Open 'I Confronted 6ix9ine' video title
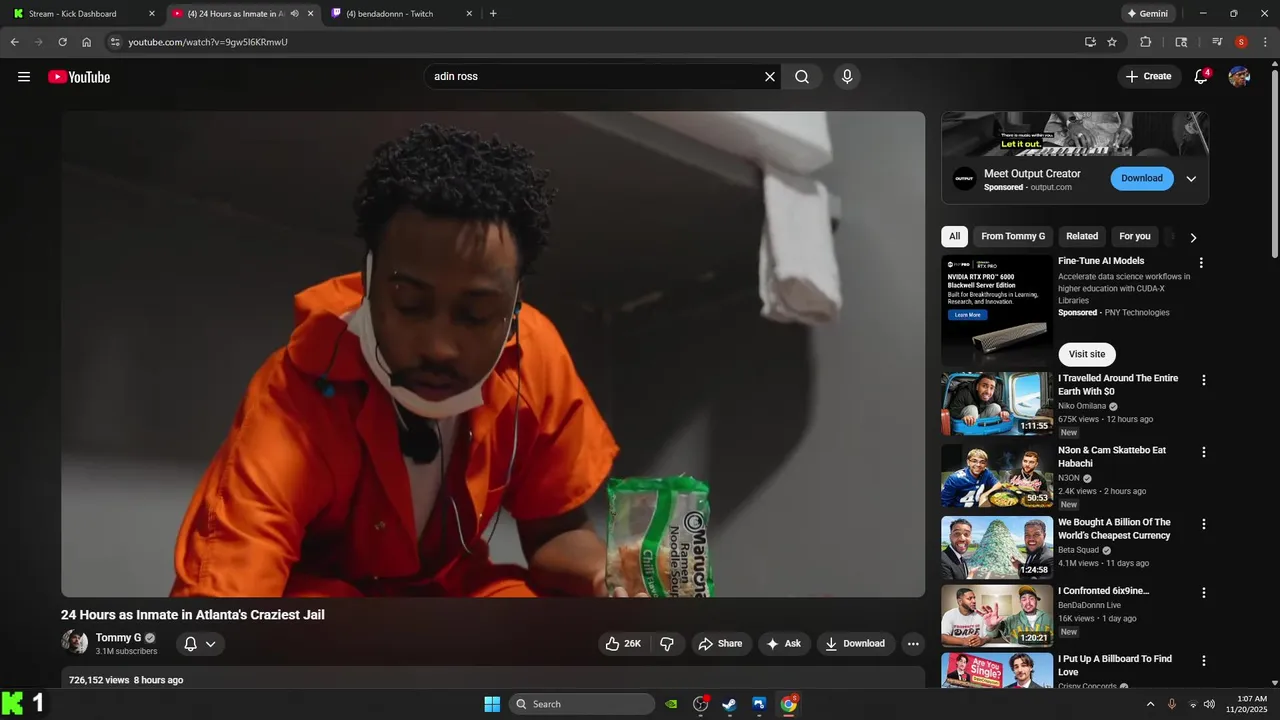Screen dimensions: 1280x720 coord(1104,591)
